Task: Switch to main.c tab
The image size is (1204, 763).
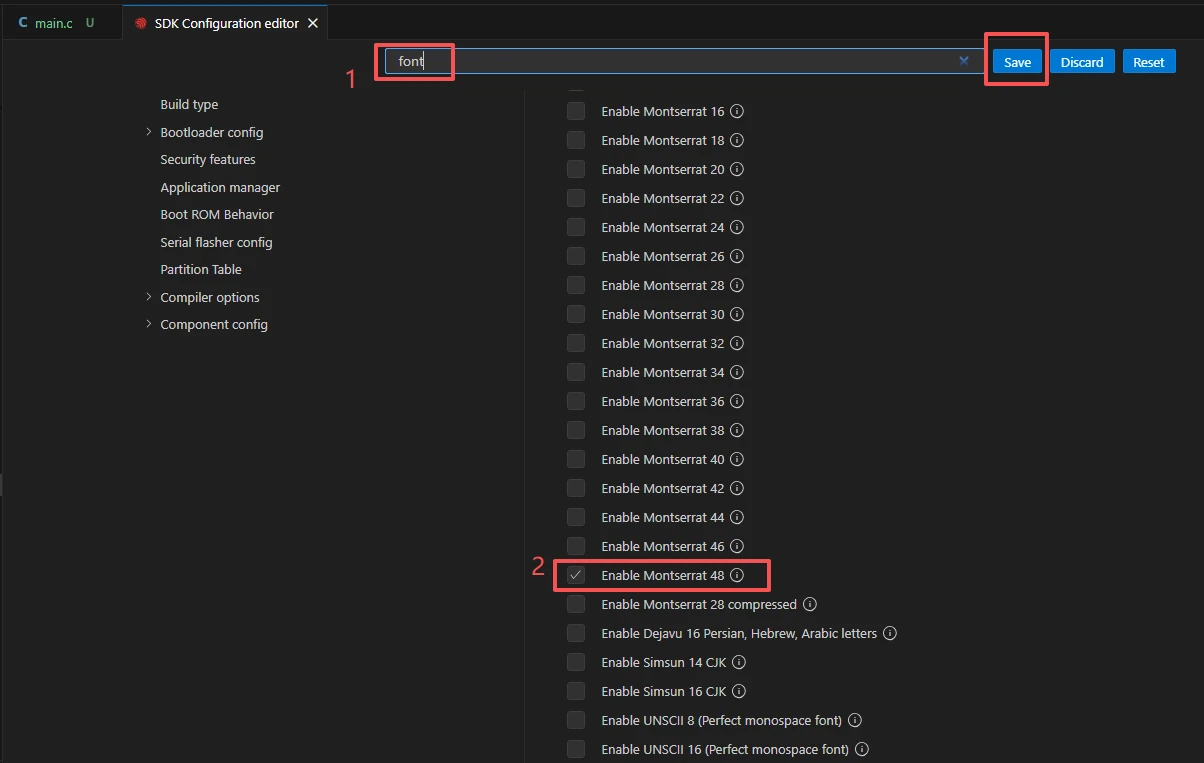Action: [53, 23]
